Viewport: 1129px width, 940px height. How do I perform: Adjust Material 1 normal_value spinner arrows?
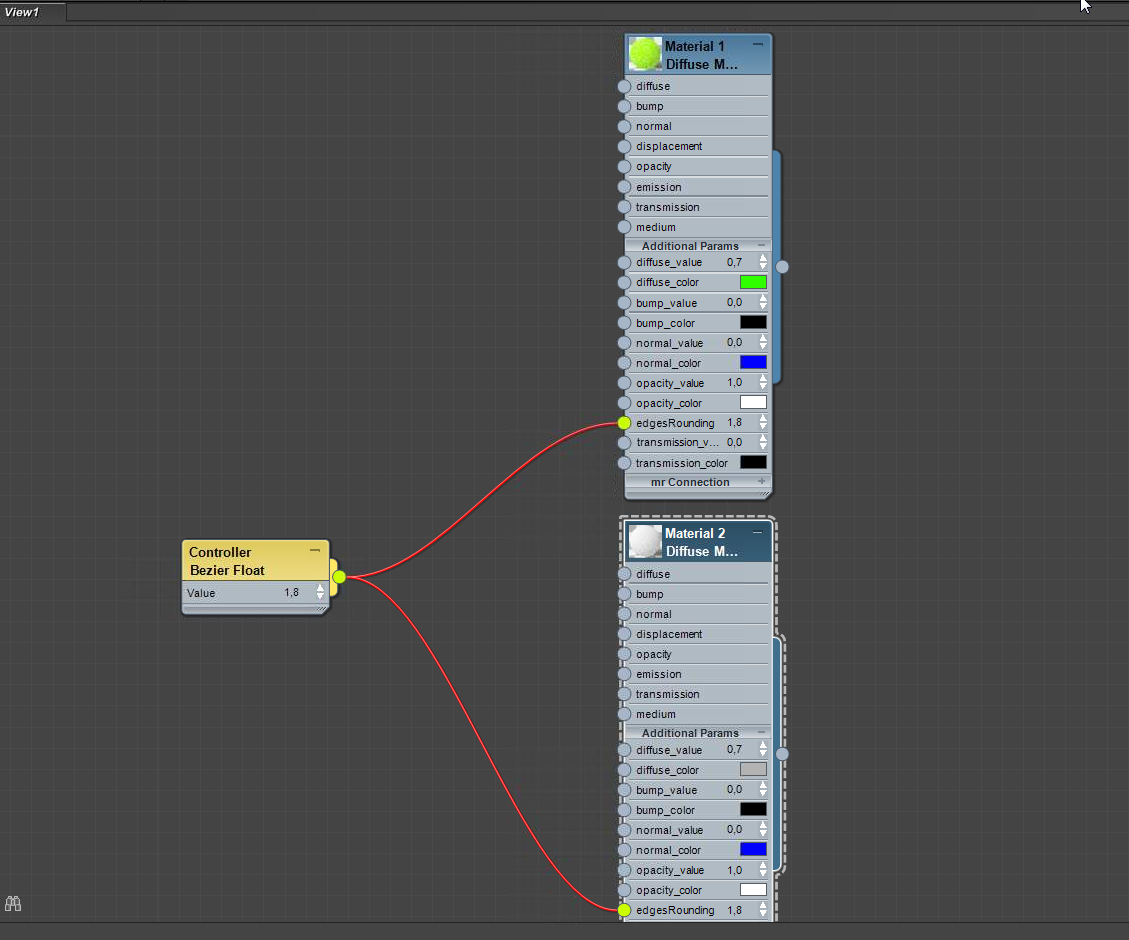(763, 343)
